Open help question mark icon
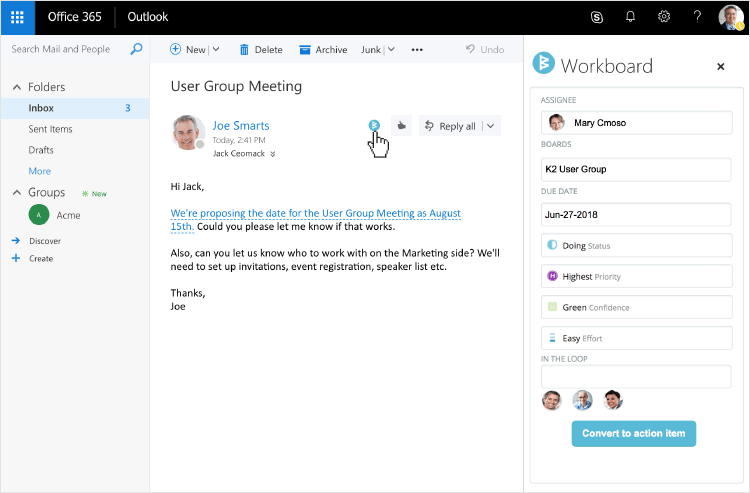This screenshot has height=493, width=750. click(697, 17)
